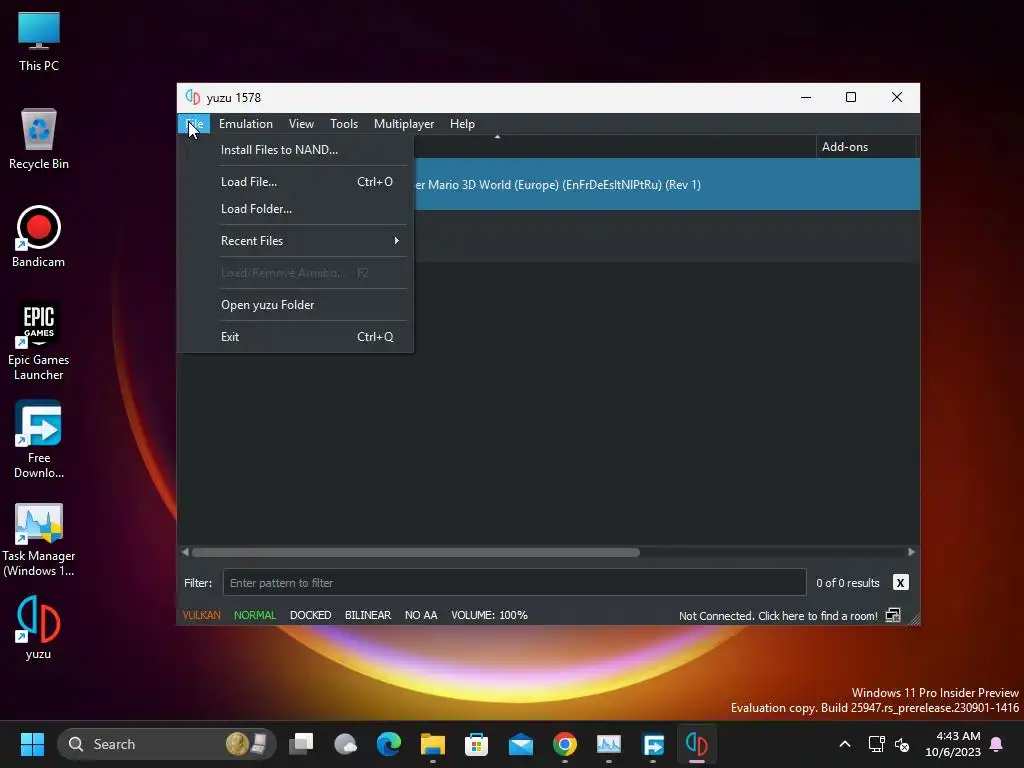The width and height of the screenshot is (1024, 768).
Task: Choose Open yuzu Folder menu entry
Action: tap(296, 305)
